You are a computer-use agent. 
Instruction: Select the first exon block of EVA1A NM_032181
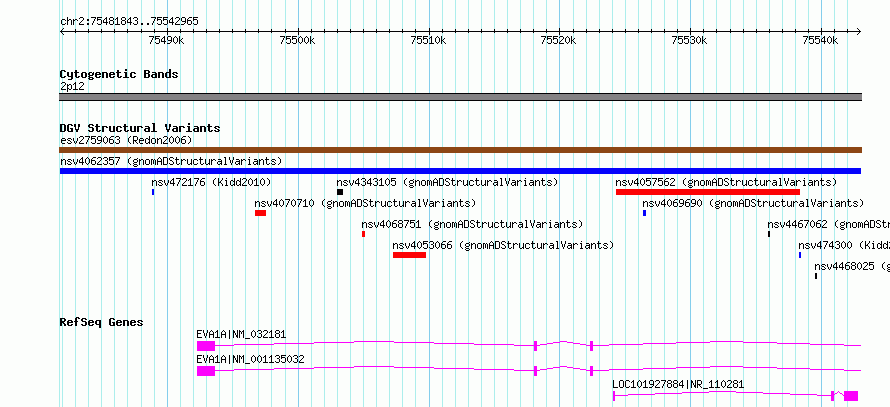tap(205, 346)
